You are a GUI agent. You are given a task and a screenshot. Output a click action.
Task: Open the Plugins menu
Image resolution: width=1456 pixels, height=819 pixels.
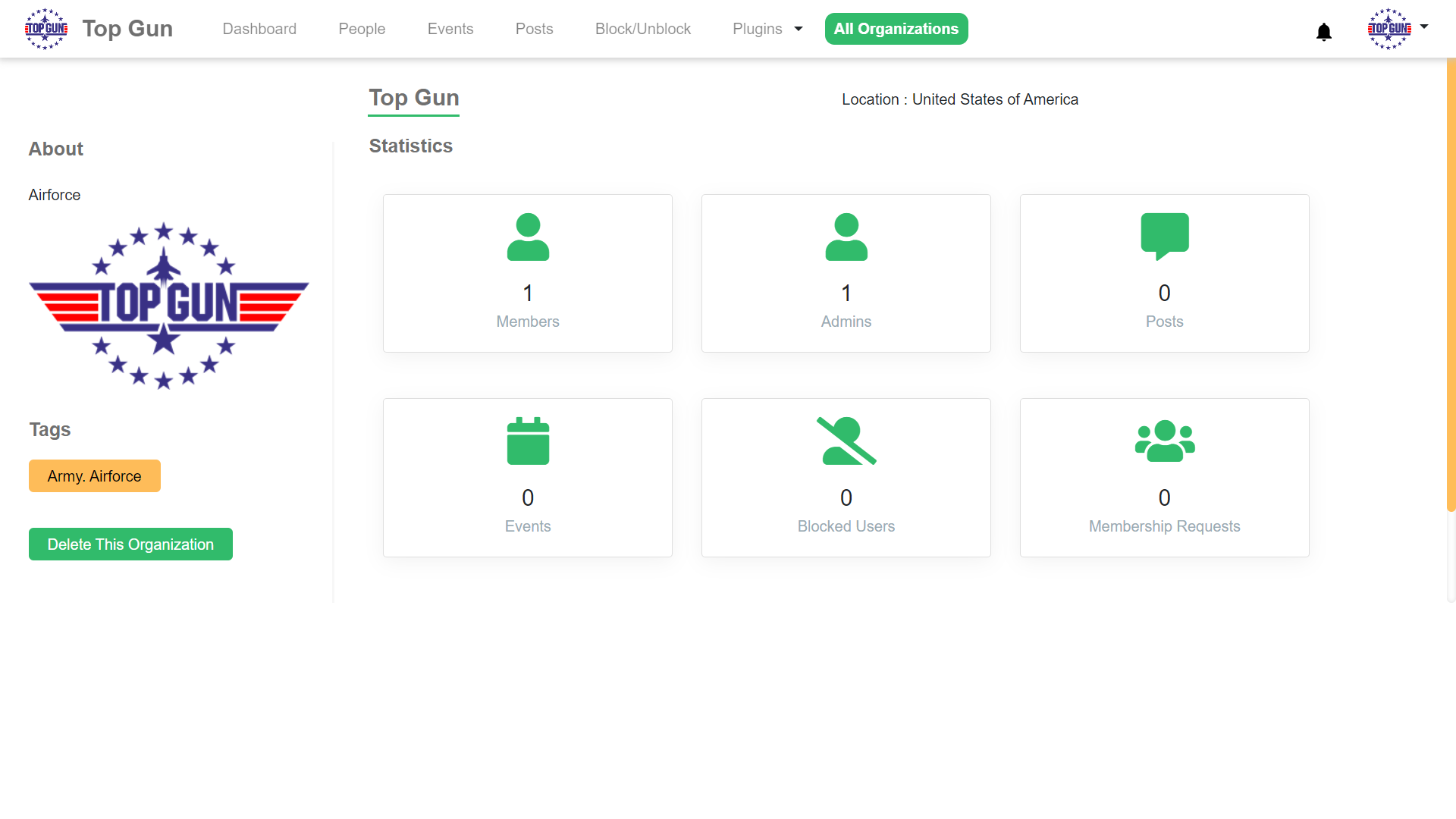(758, 29)
